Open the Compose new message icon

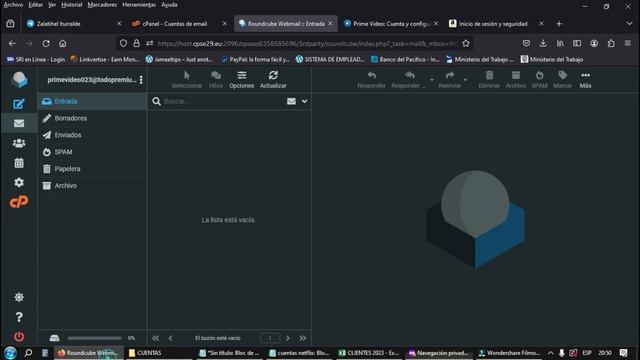19,104
